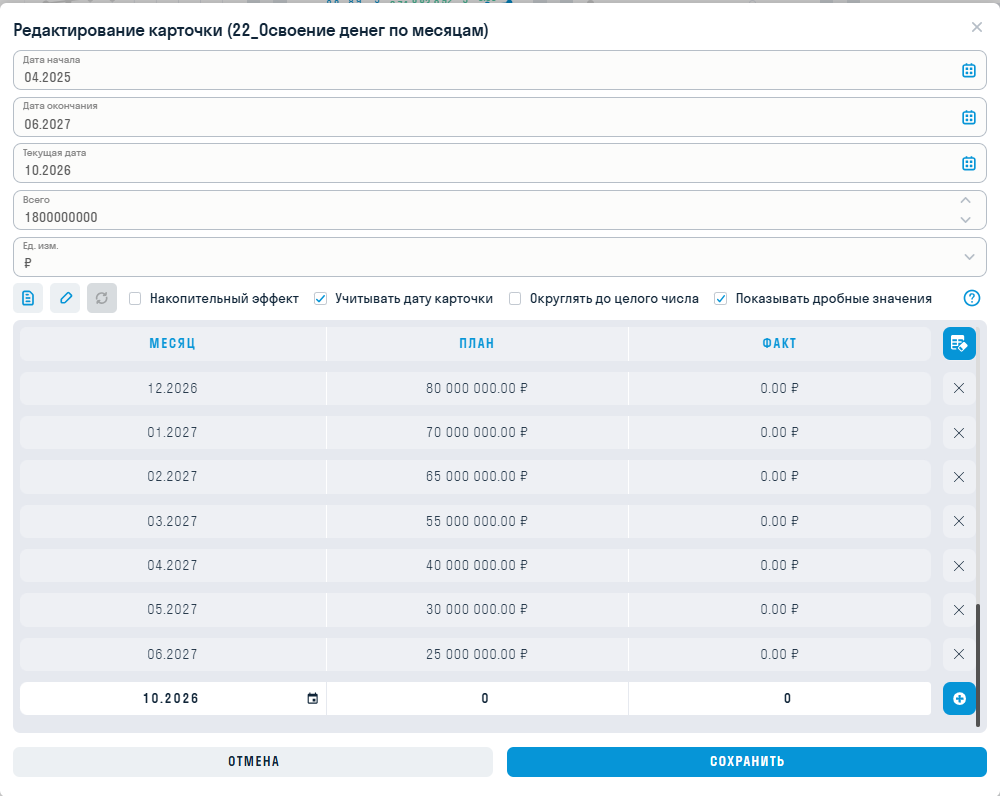Delete the 01.2027 row

pyautogui.click(x=959, y=433)
